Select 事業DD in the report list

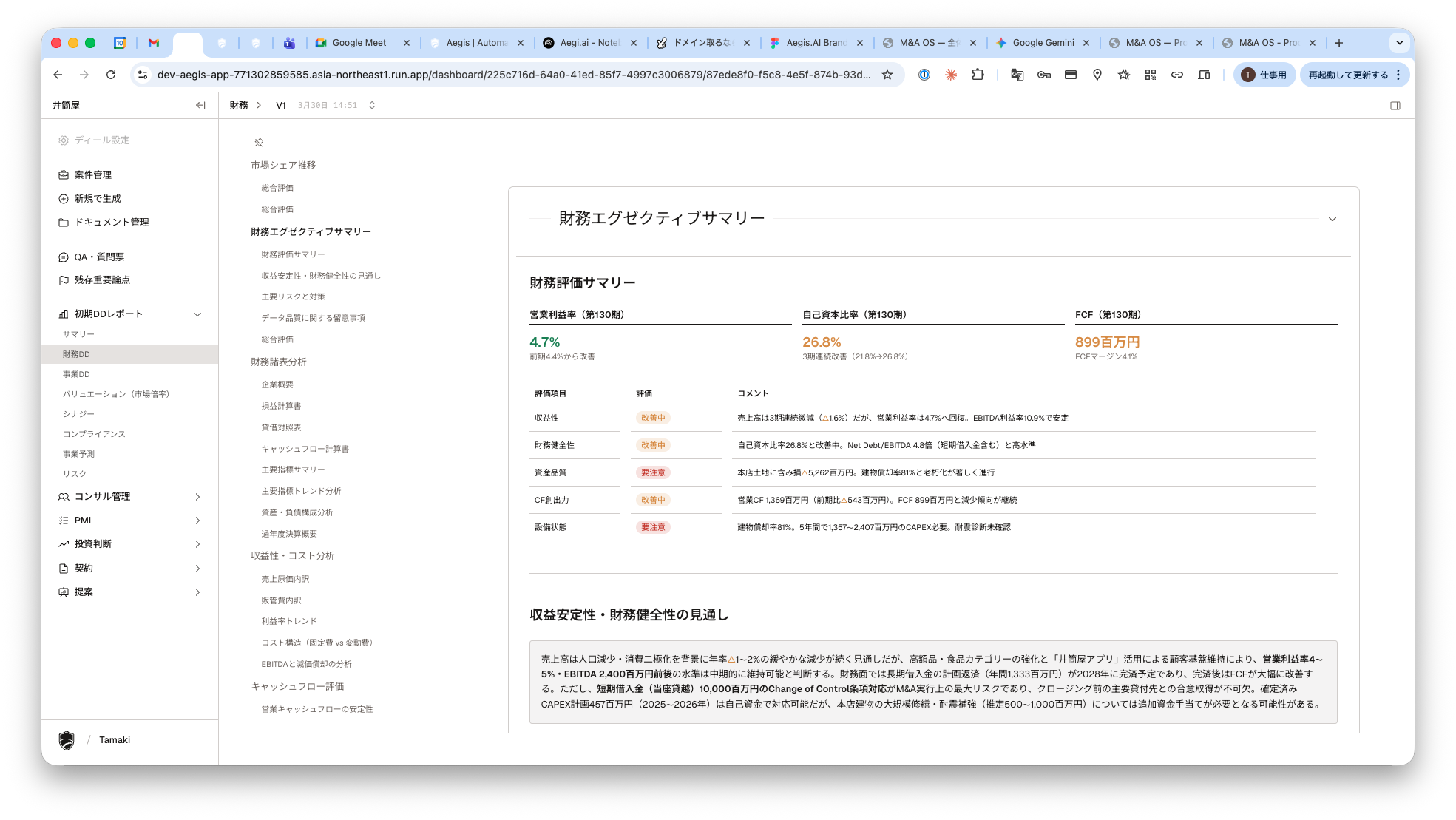76,374
